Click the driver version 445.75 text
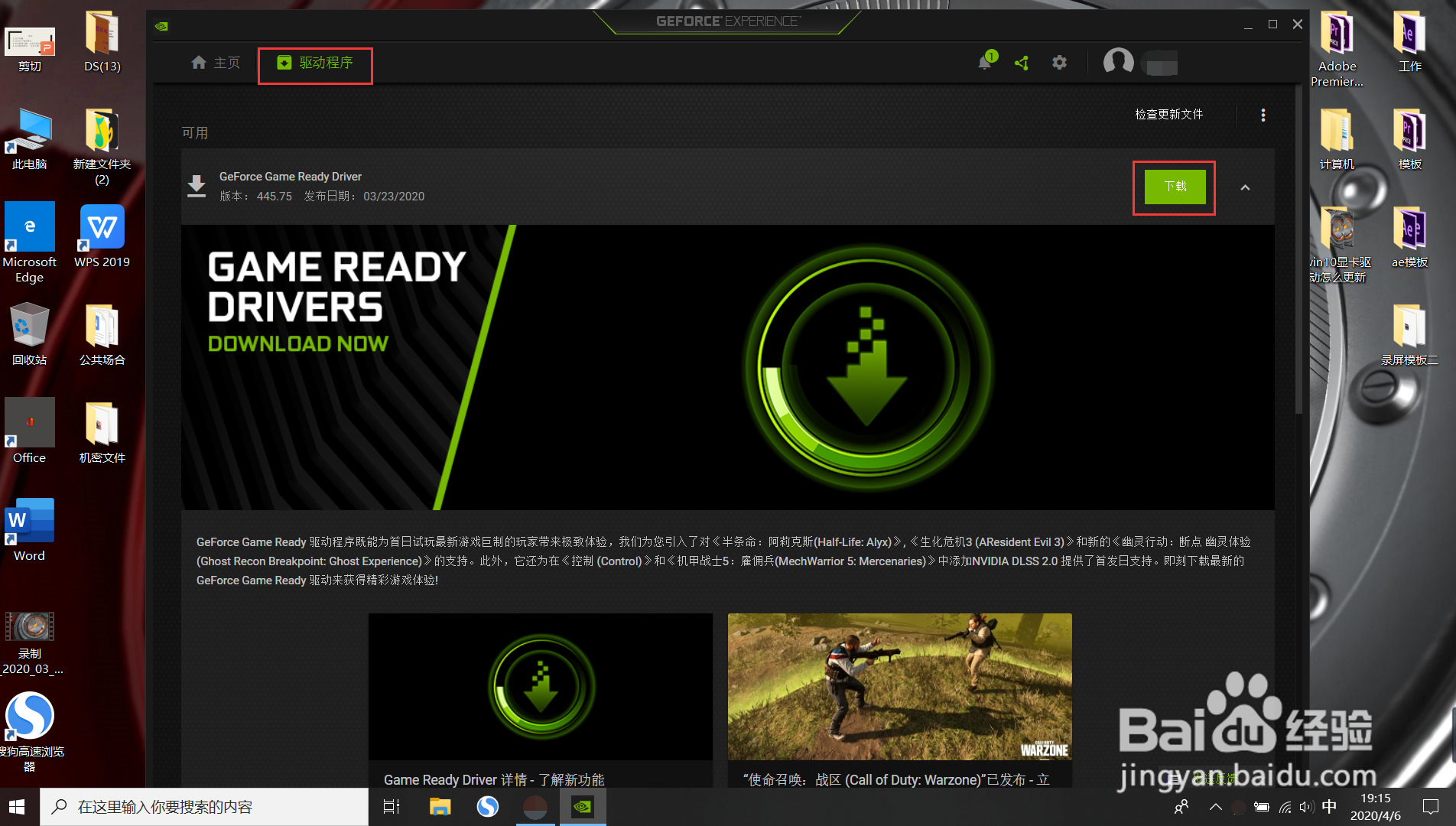The width and height of the screenshot is (1456, 826). click(275, 196)
